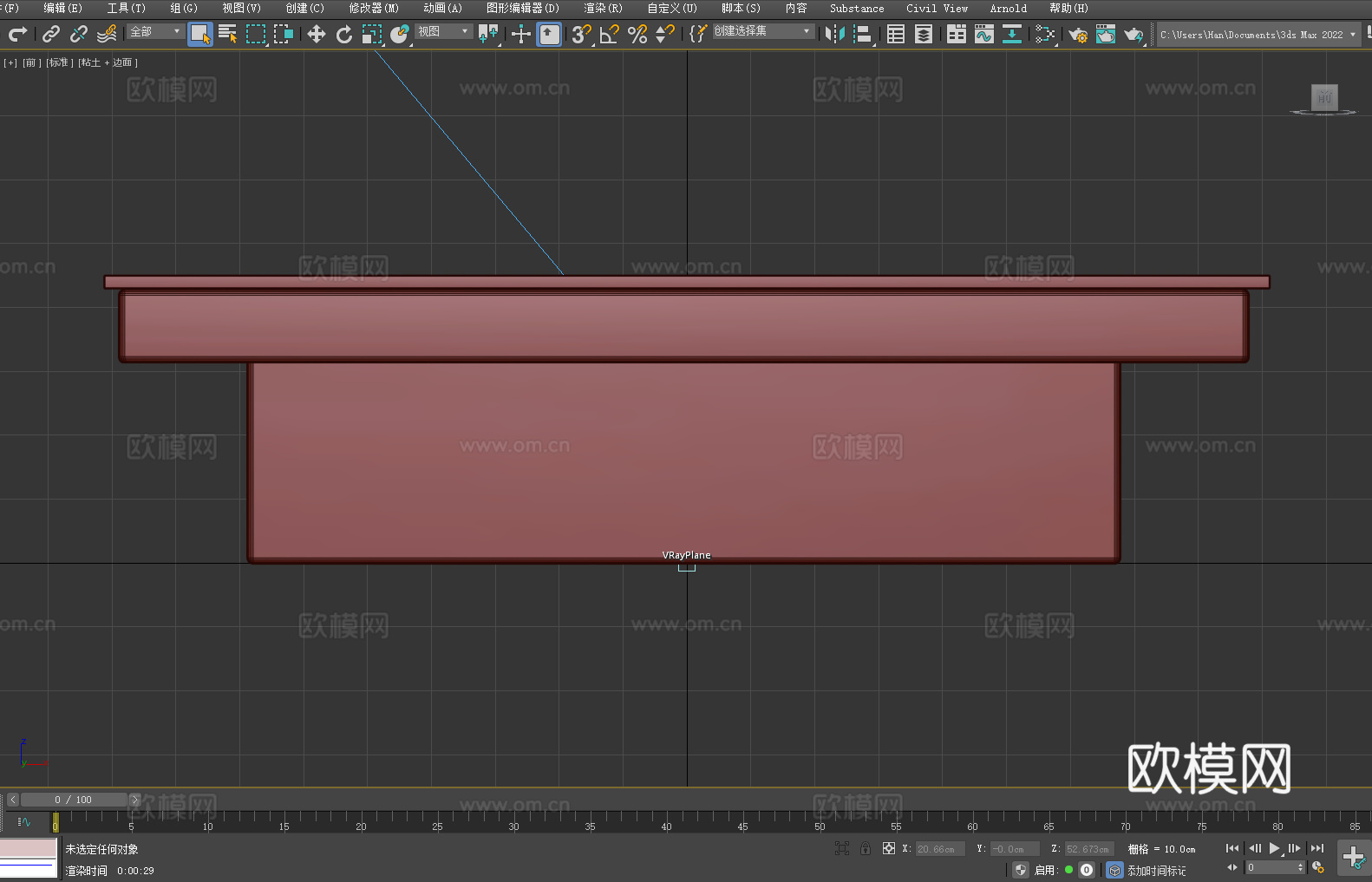Viewport: 1372px width, 882px height.
Task: Activate the Select Object tool
Action: click(200, 34)
